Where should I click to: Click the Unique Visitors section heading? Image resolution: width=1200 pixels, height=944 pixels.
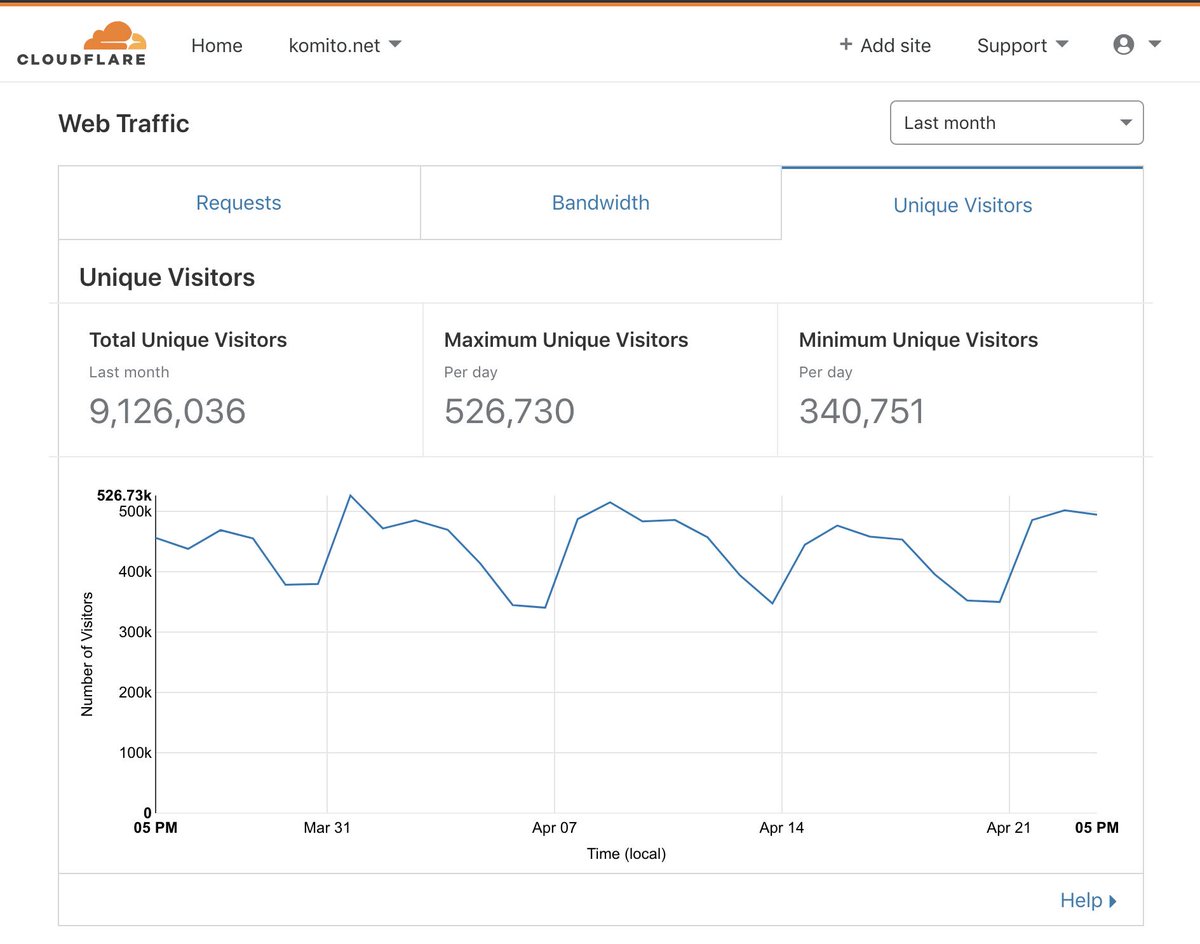(x=167, y=277)
